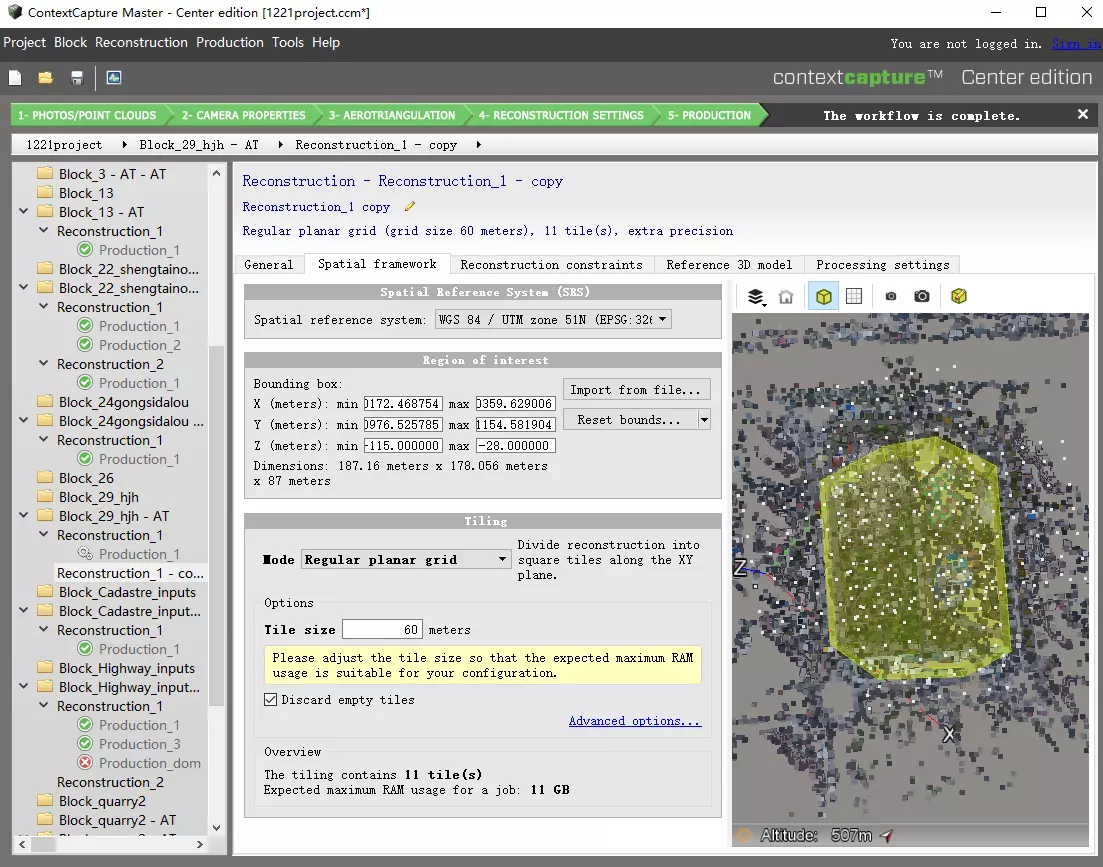The height and width of the screenshot is (867, 1103).
Task: Click the tree scrollbar down arrow
Action: pyautogui.click(x=217, y=828)
